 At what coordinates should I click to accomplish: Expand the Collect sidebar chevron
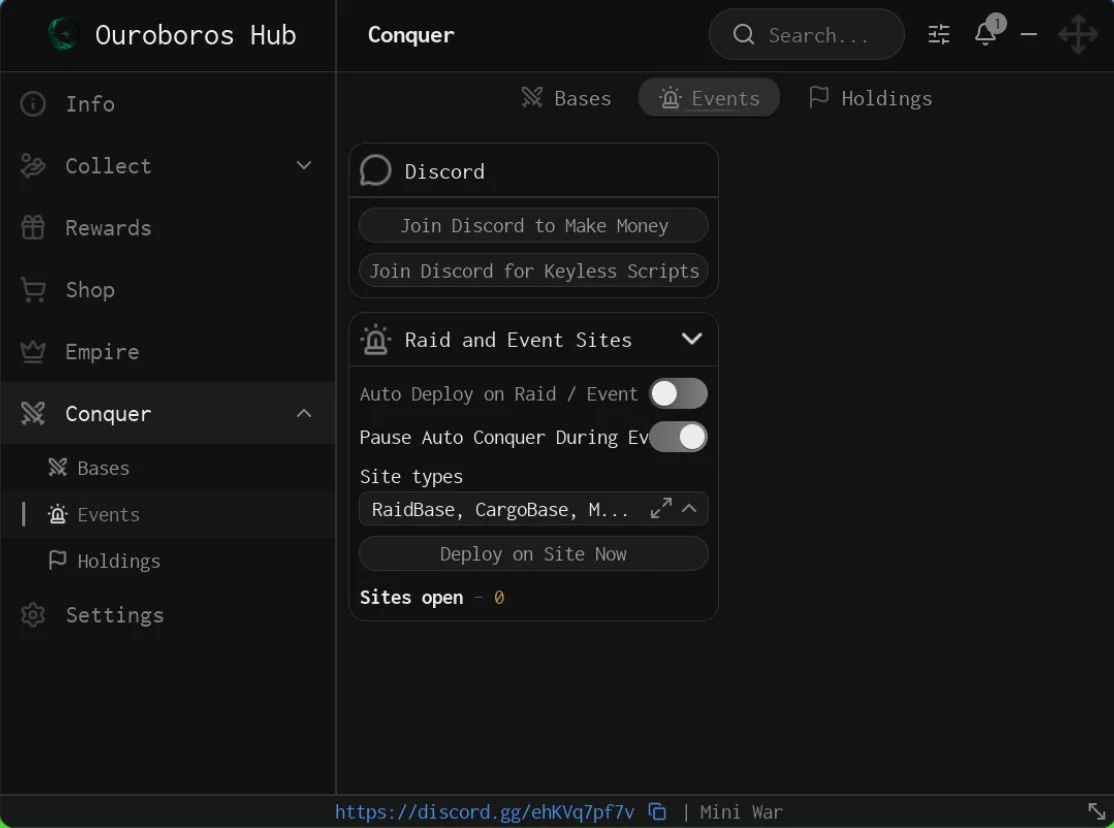(x=303, y=166)
